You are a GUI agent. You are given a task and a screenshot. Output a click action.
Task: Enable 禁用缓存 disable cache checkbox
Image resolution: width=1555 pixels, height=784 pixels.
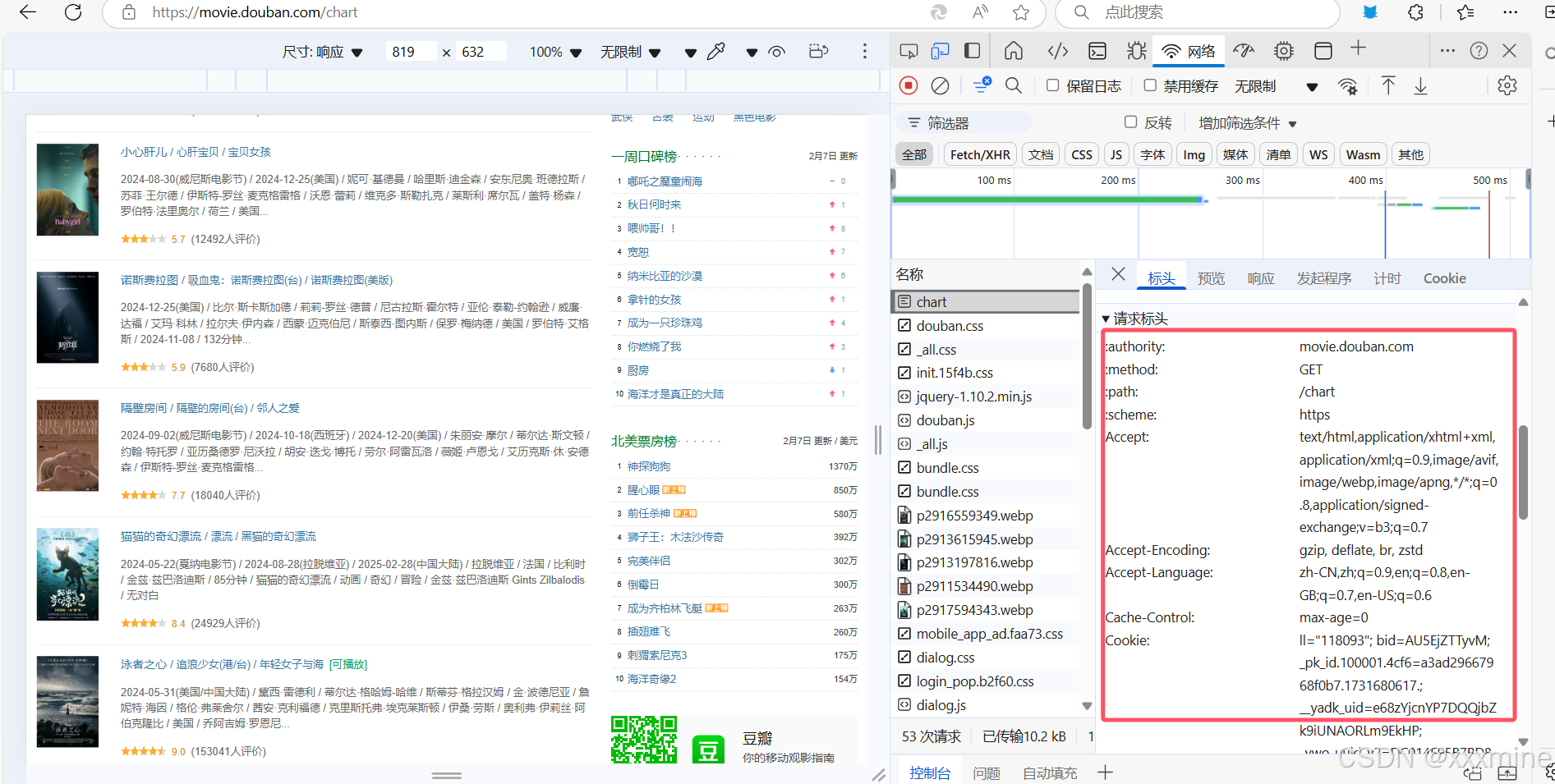pyautogui.click(x=1150, y=85)
